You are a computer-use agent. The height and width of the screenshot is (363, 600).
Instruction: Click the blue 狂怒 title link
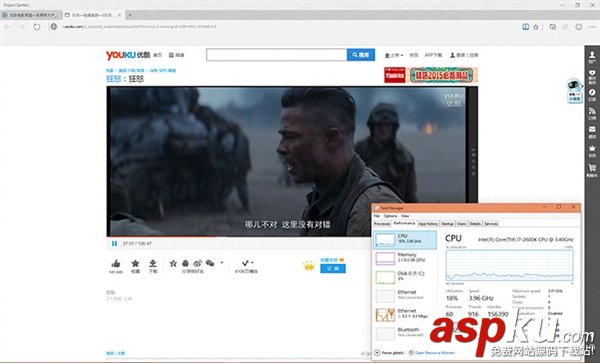pyautogui.click(x=114, y=79)
